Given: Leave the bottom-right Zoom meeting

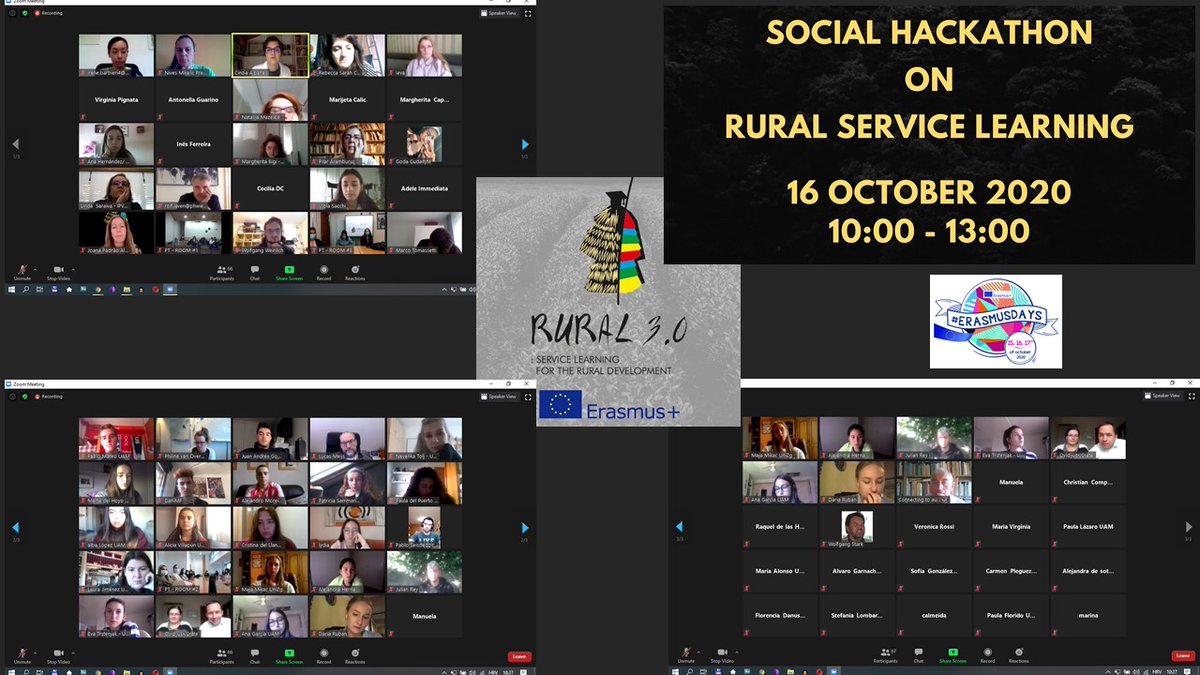Looking at the screenshot, I should (1183, 657).
